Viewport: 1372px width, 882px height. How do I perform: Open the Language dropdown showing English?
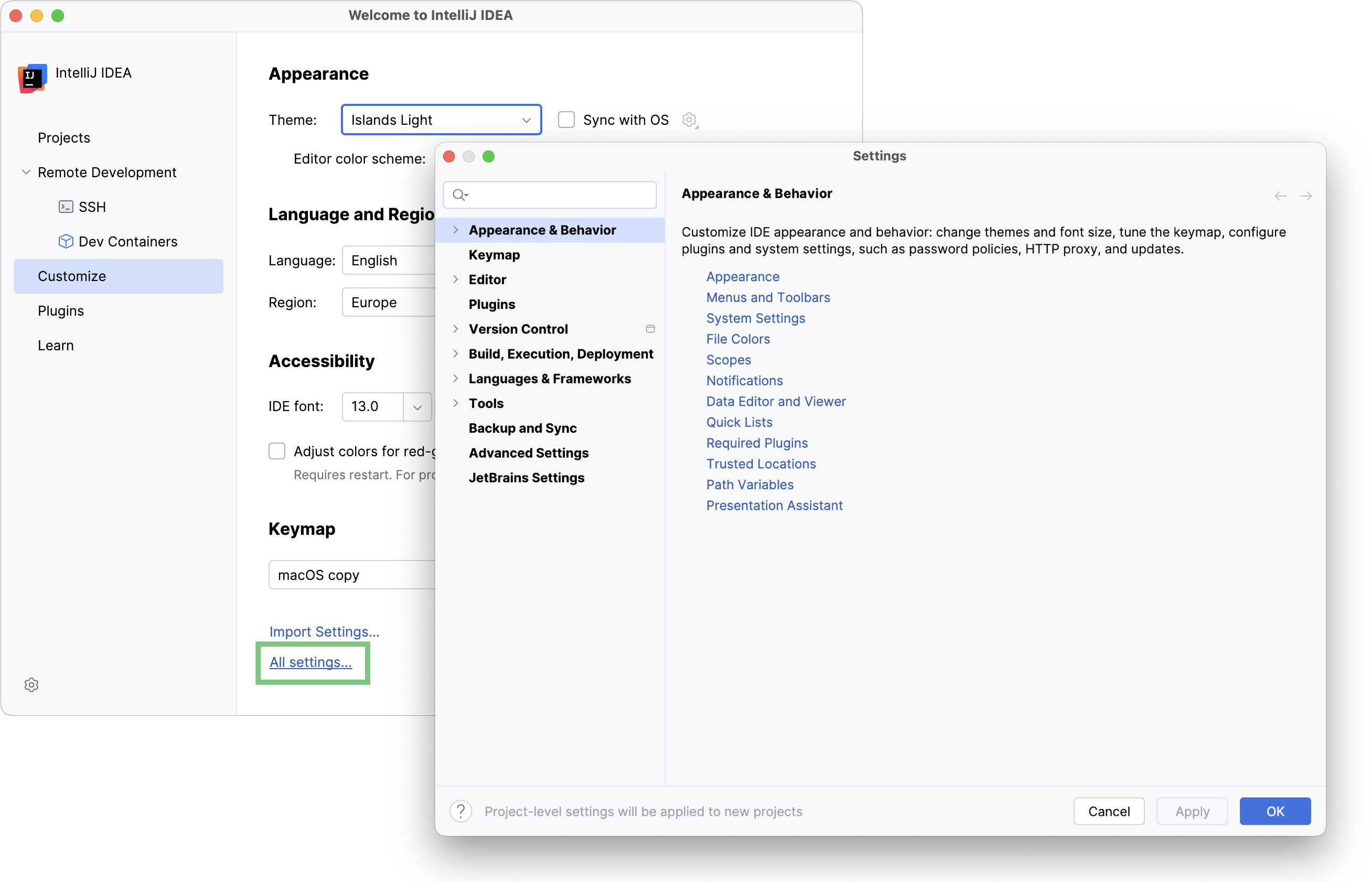[389, 261]
